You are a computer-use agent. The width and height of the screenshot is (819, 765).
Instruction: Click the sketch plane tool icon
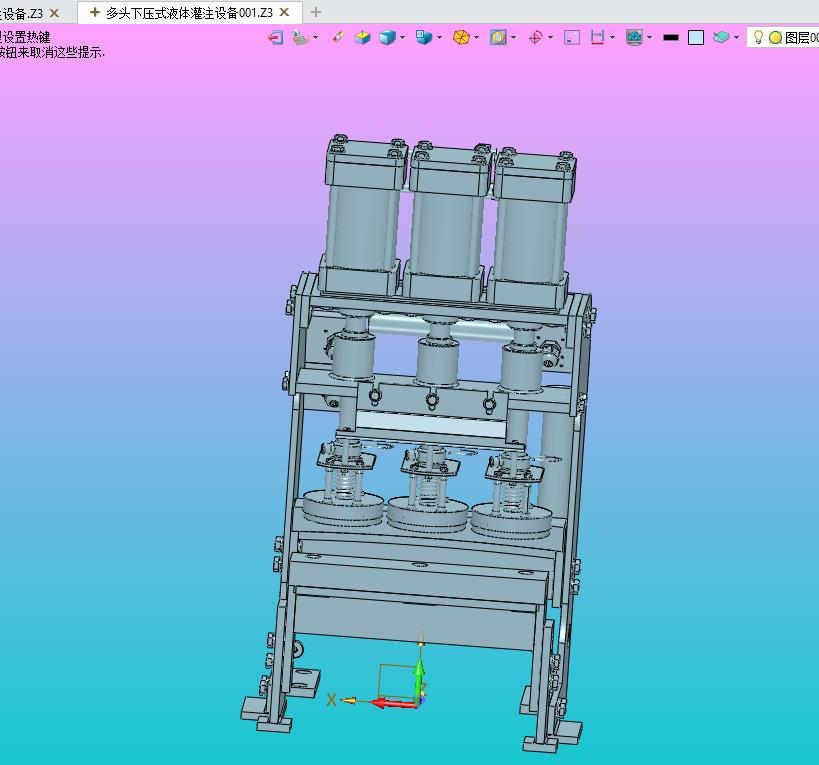point(301,38)
